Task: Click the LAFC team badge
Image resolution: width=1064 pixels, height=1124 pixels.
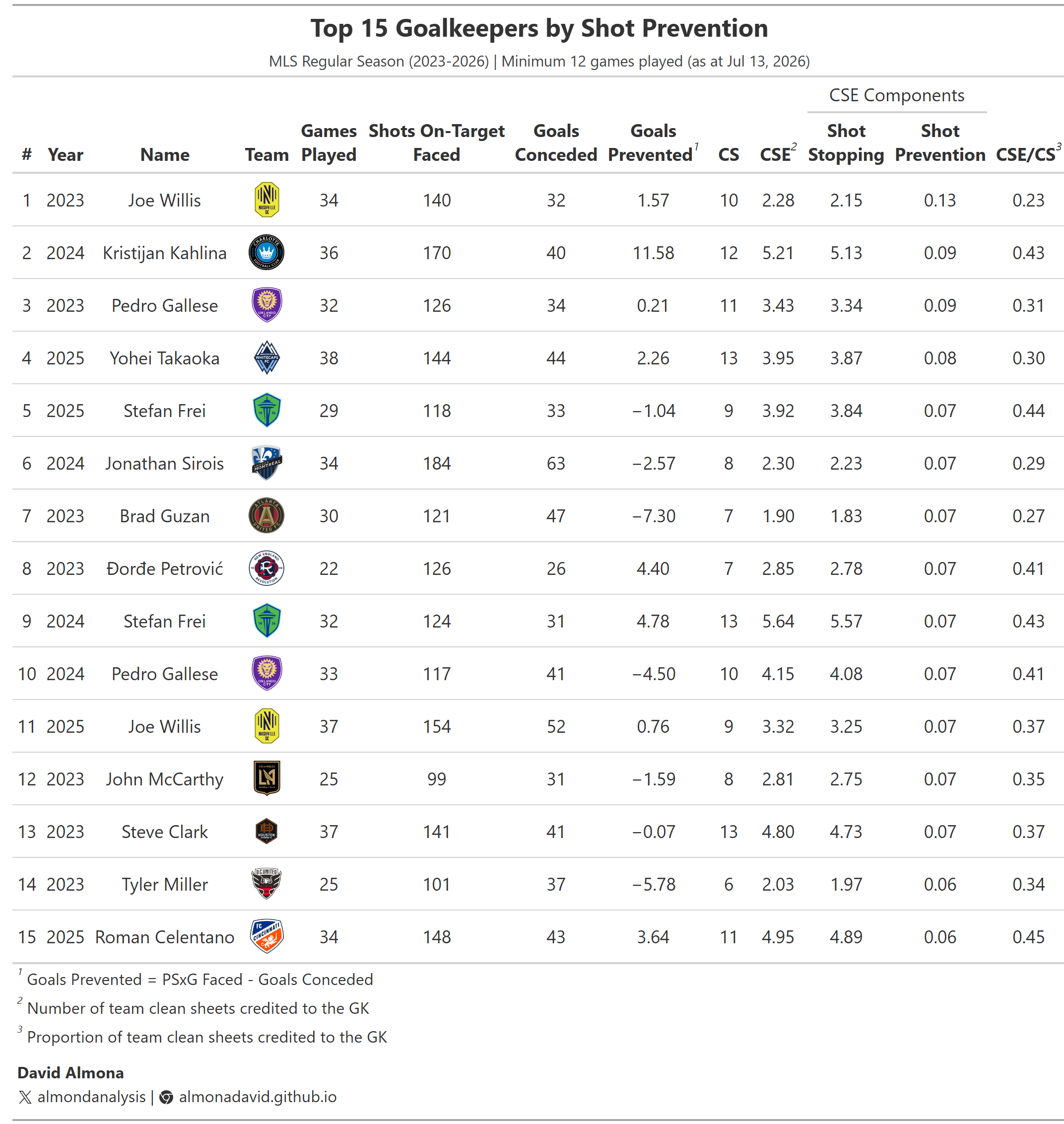Action: pyautogui.click(x=266, y=778)
